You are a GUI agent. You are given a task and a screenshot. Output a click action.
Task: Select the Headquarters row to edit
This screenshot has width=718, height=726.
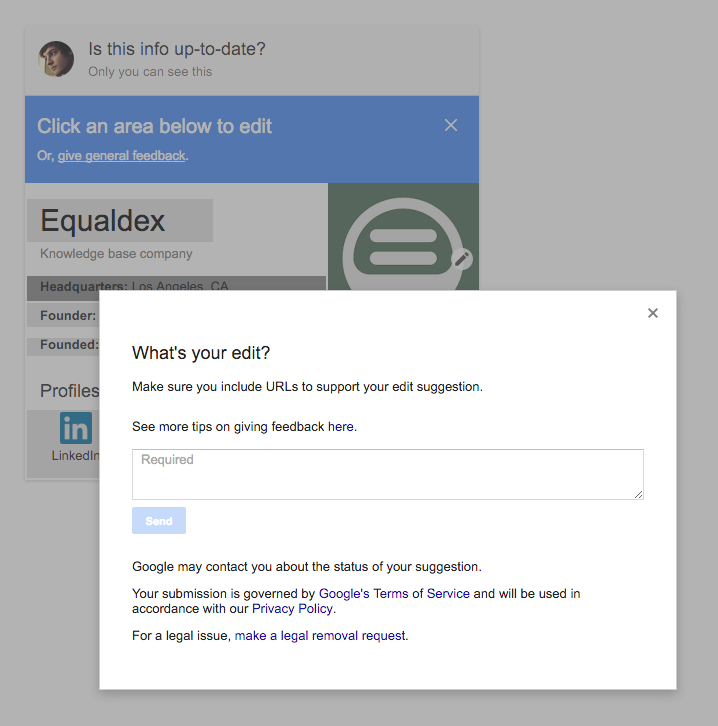tap(176, 286)
